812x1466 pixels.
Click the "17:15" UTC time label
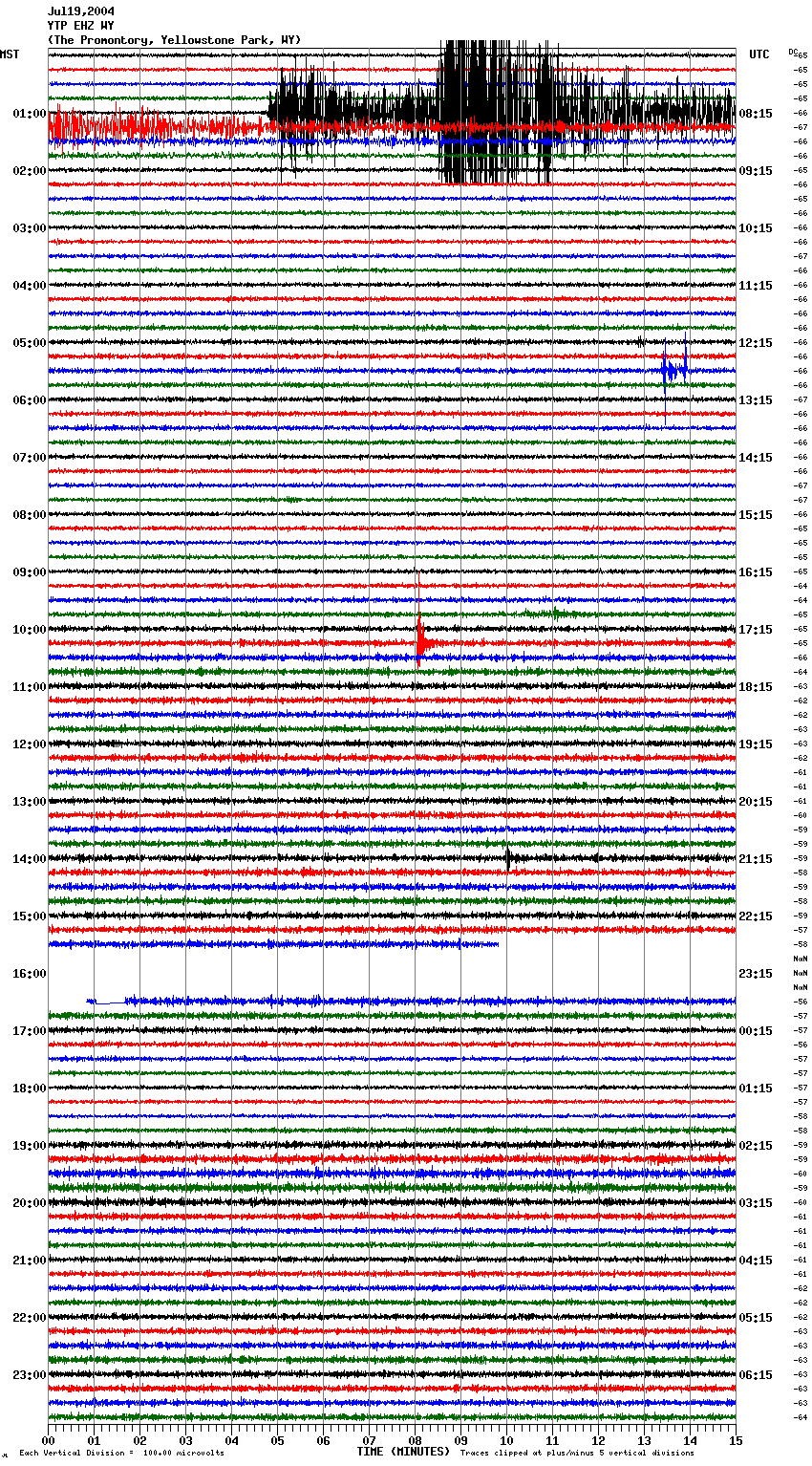[756, 629]
